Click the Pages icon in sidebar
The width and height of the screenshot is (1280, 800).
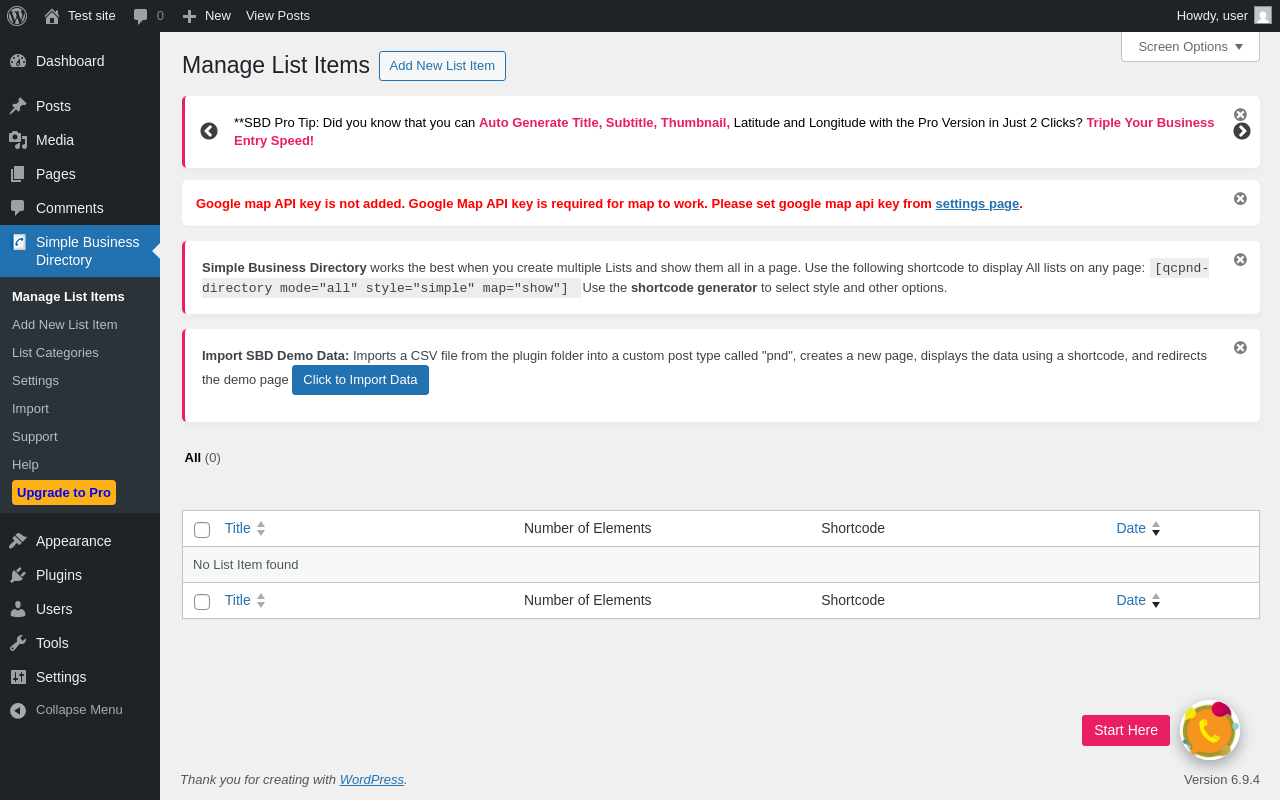point(18,174)
